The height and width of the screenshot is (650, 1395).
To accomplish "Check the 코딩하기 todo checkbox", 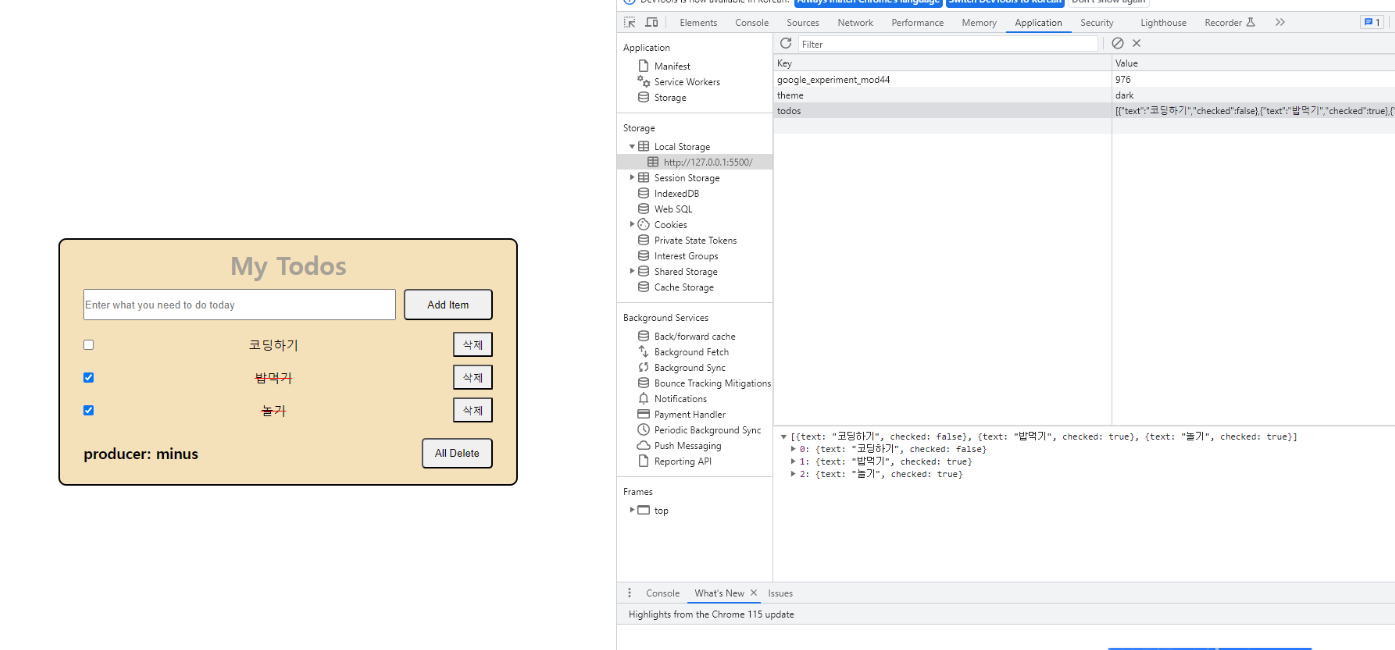I will pos(88,345).
